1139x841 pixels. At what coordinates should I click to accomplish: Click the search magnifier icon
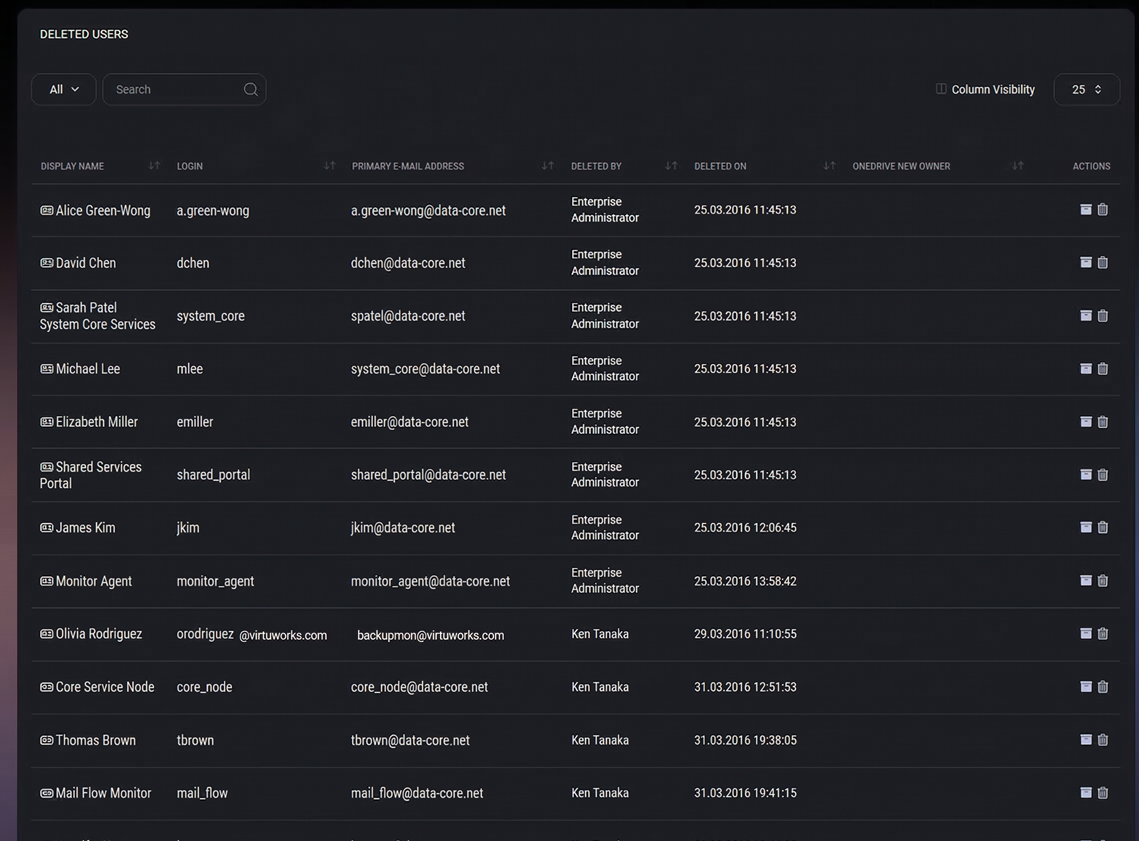tap(251, 90)
